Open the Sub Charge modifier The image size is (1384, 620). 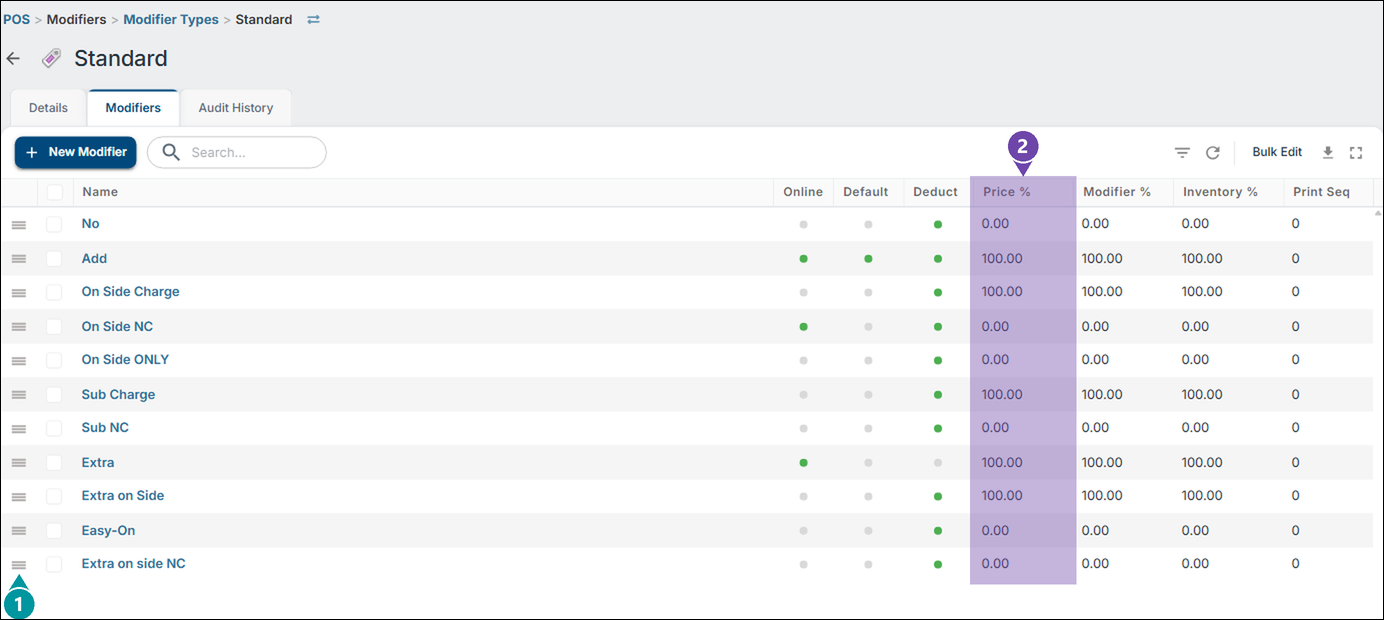click(x=118, y=395)
